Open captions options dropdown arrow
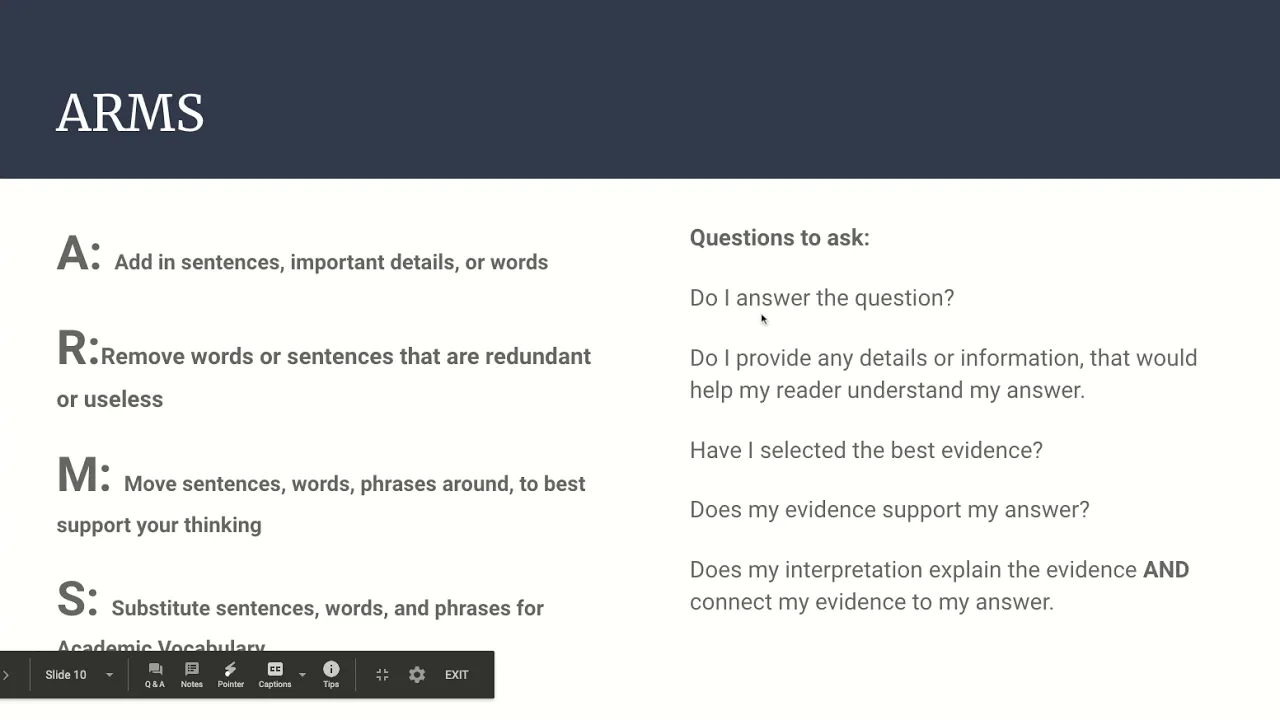Image resolution: width=1280 pixels, height=720 pixels. [302, 675]
